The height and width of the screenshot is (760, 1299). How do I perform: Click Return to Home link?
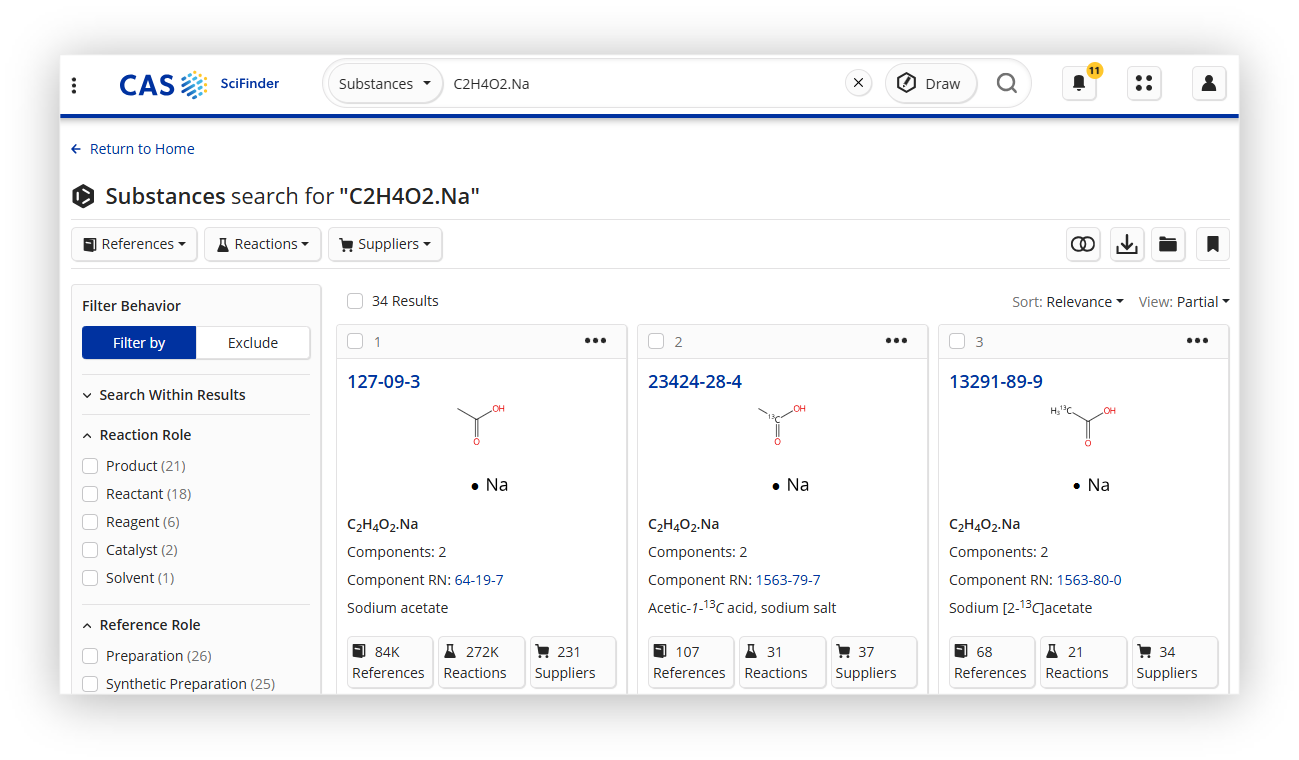coord(133,149)
